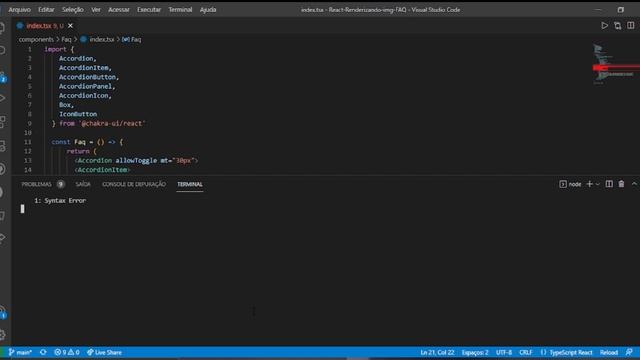
Task: Switch git branch main* in status bar
Action: [20, 352]
